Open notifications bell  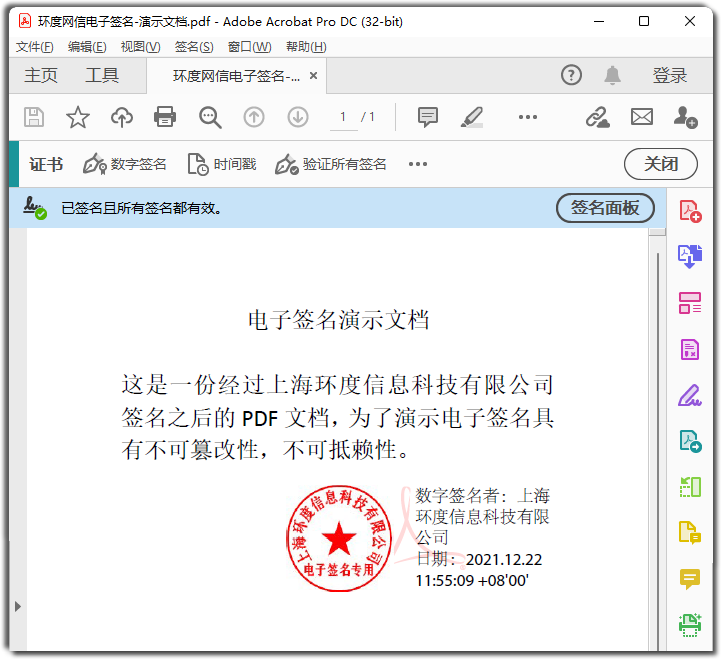[612, 75]
